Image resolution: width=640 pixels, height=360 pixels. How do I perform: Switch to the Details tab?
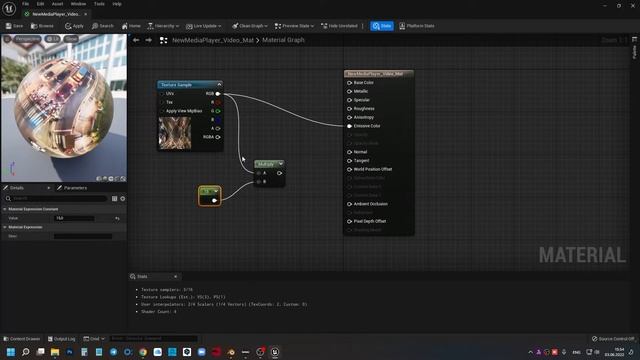pyautogui.click(x=17, y=188)
